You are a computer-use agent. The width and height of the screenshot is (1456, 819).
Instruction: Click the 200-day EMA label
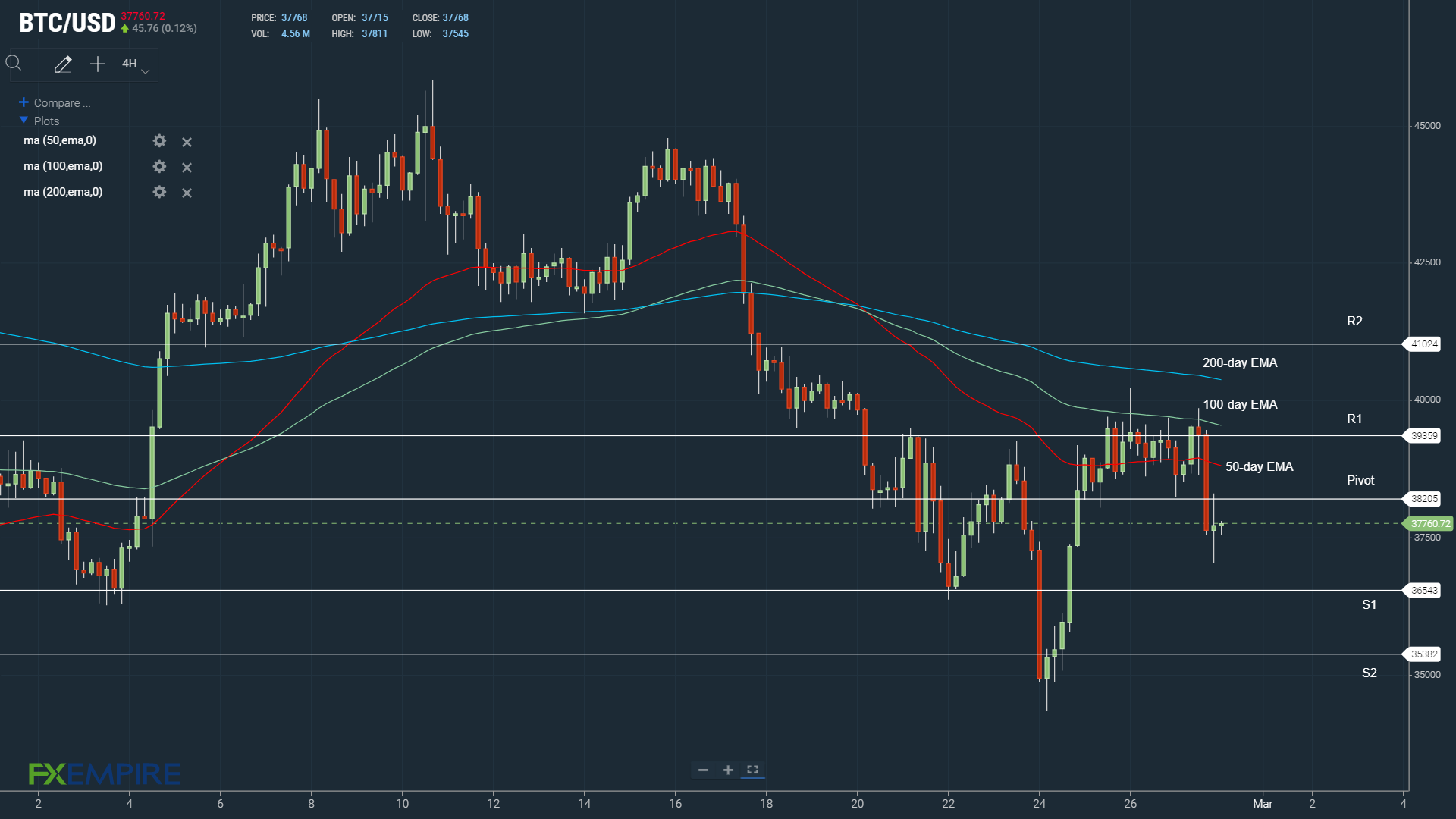pyautogui.click(x=1240, y=363)
